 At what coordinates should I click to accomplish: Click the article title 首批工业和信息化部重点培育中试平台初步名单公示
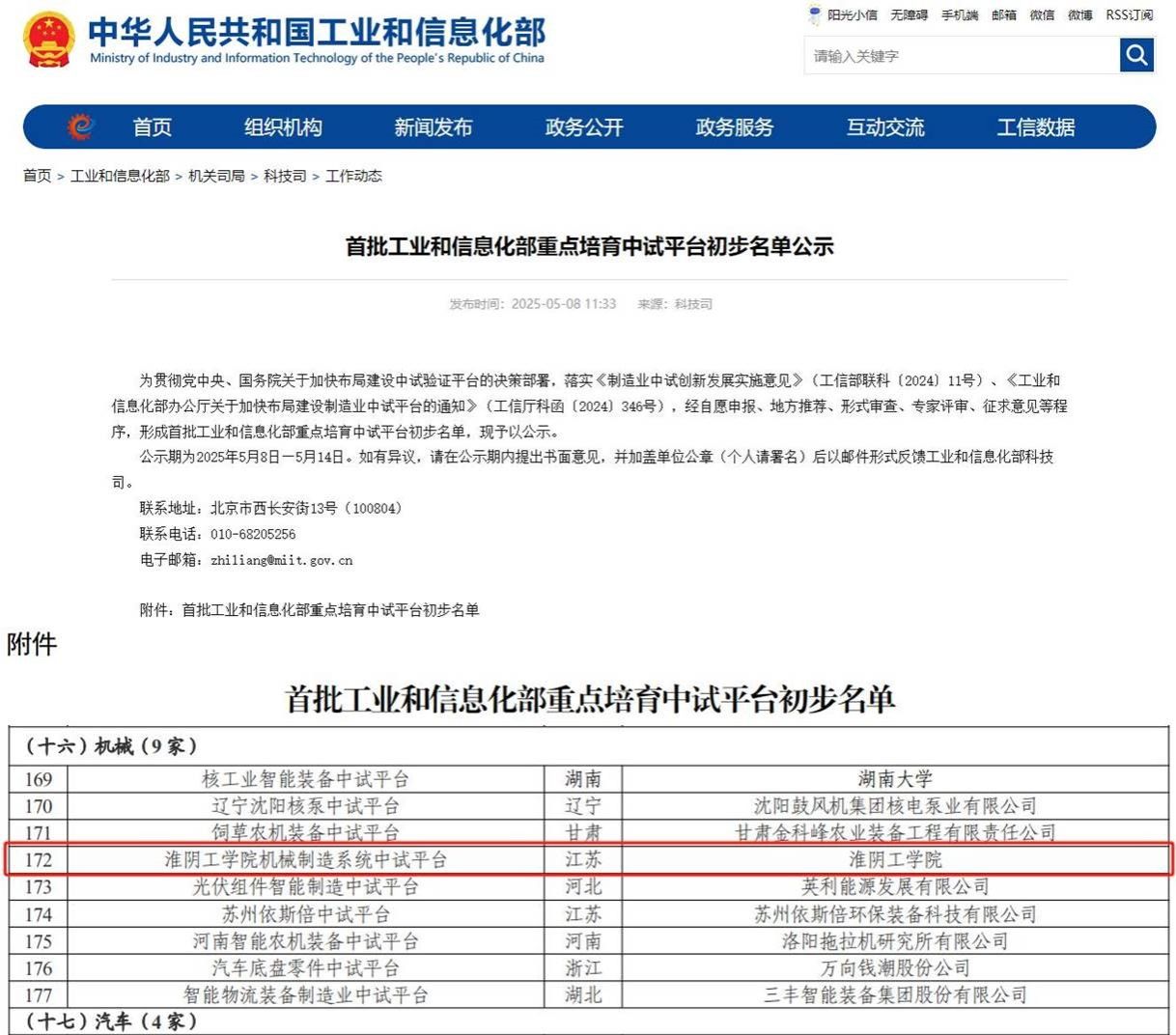click(589, 246)
